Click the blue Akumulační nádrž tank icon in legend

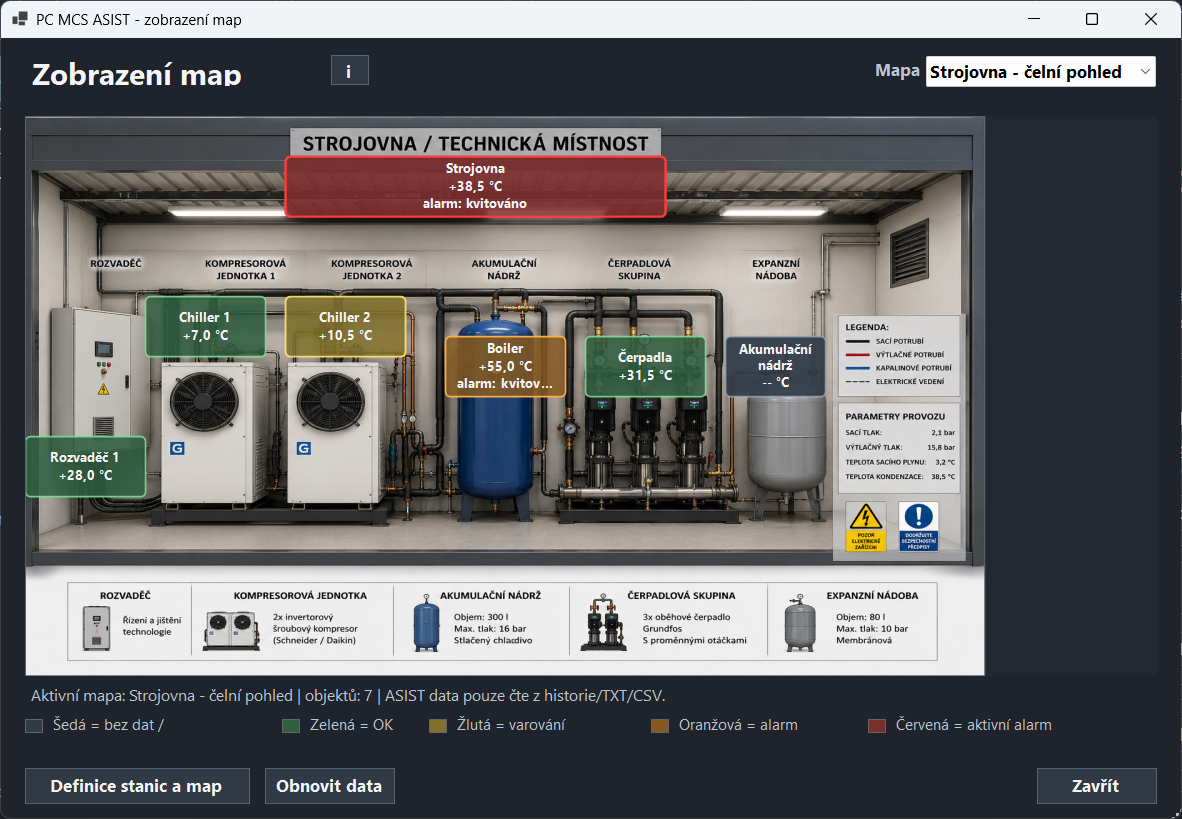(x=426, y=624)
